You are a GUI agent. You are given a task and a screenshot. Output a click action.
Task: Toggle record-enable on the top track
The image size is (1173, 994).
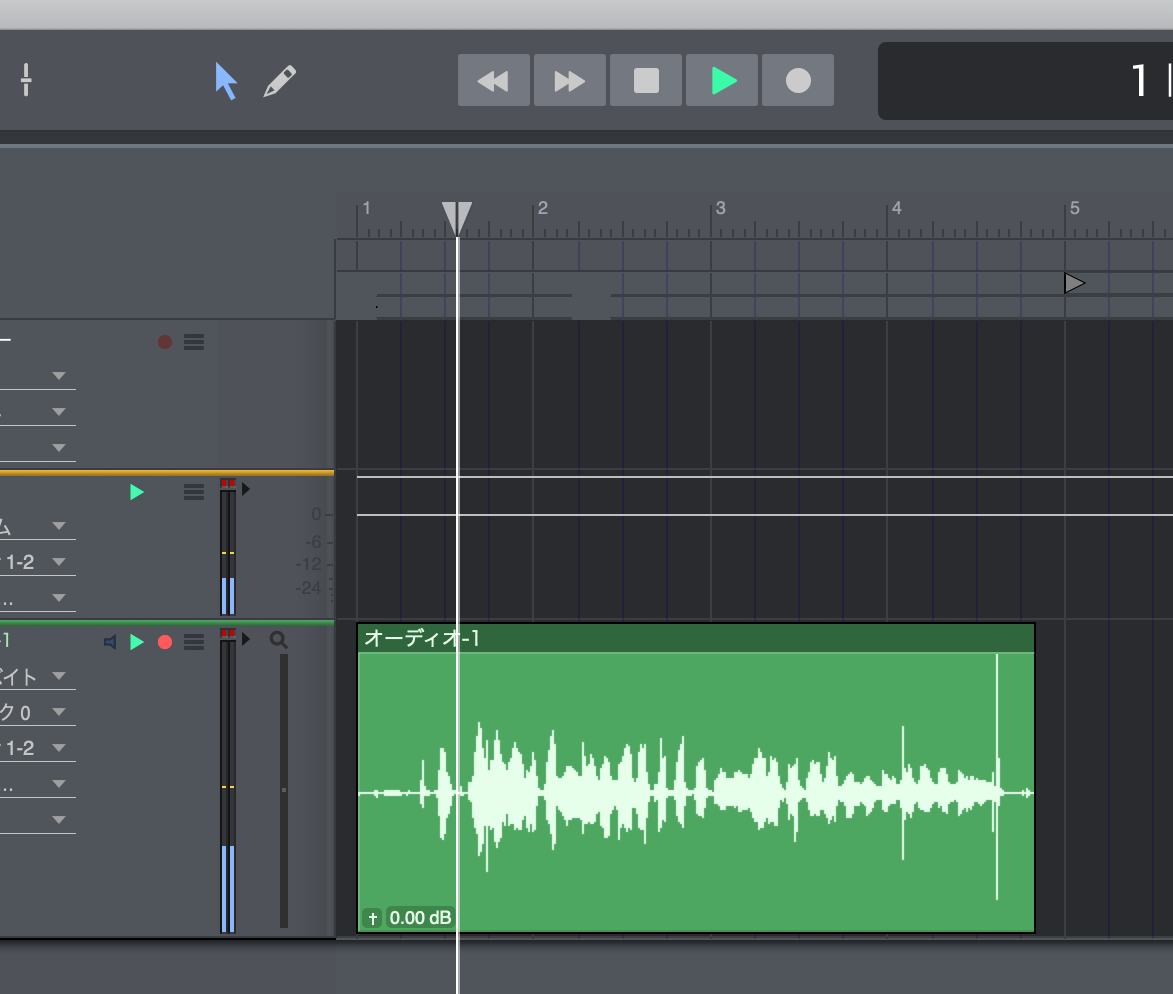pos(165,342)
